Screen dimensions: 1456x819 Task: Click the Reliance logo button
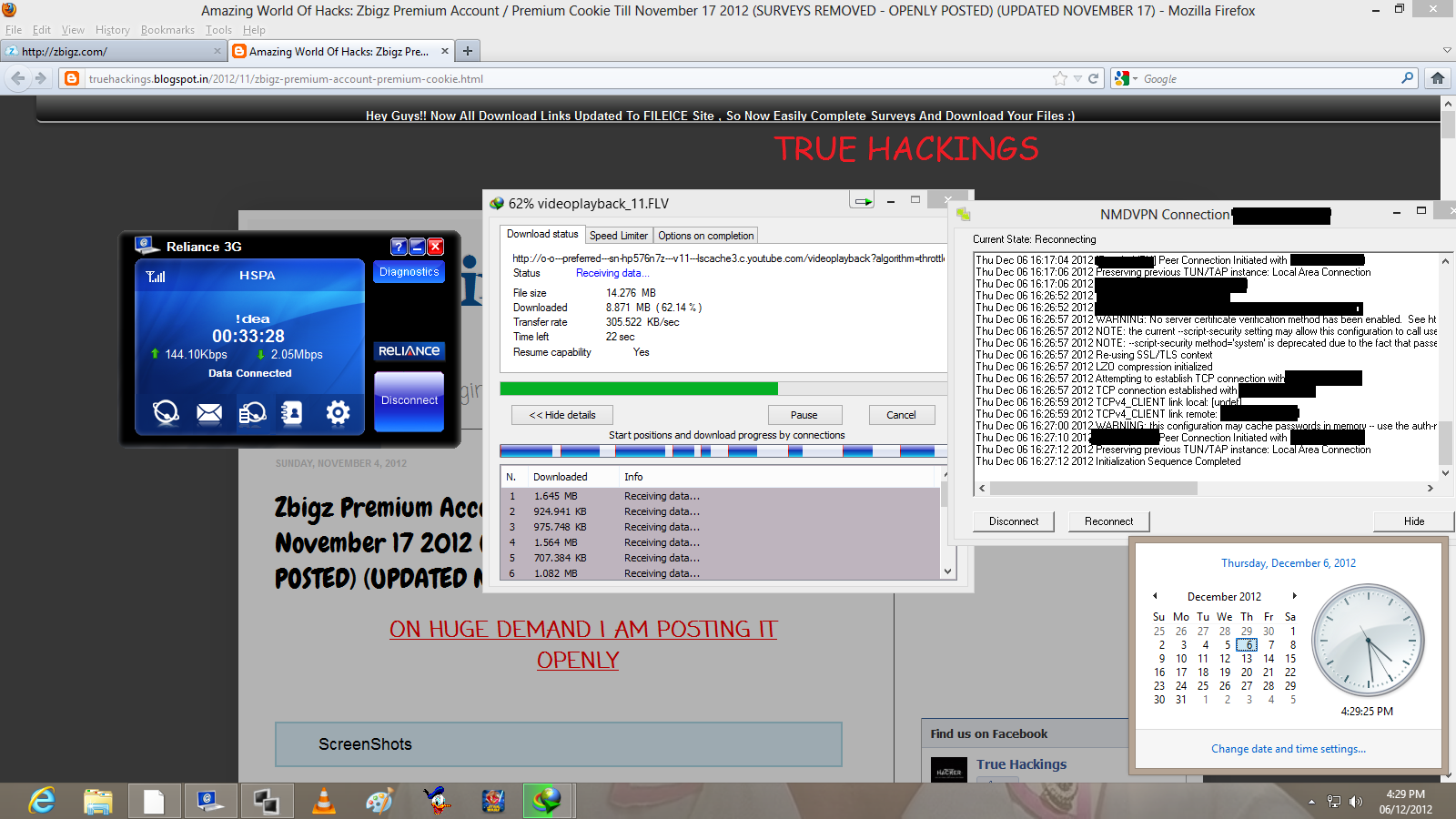[x=409, y=351]
